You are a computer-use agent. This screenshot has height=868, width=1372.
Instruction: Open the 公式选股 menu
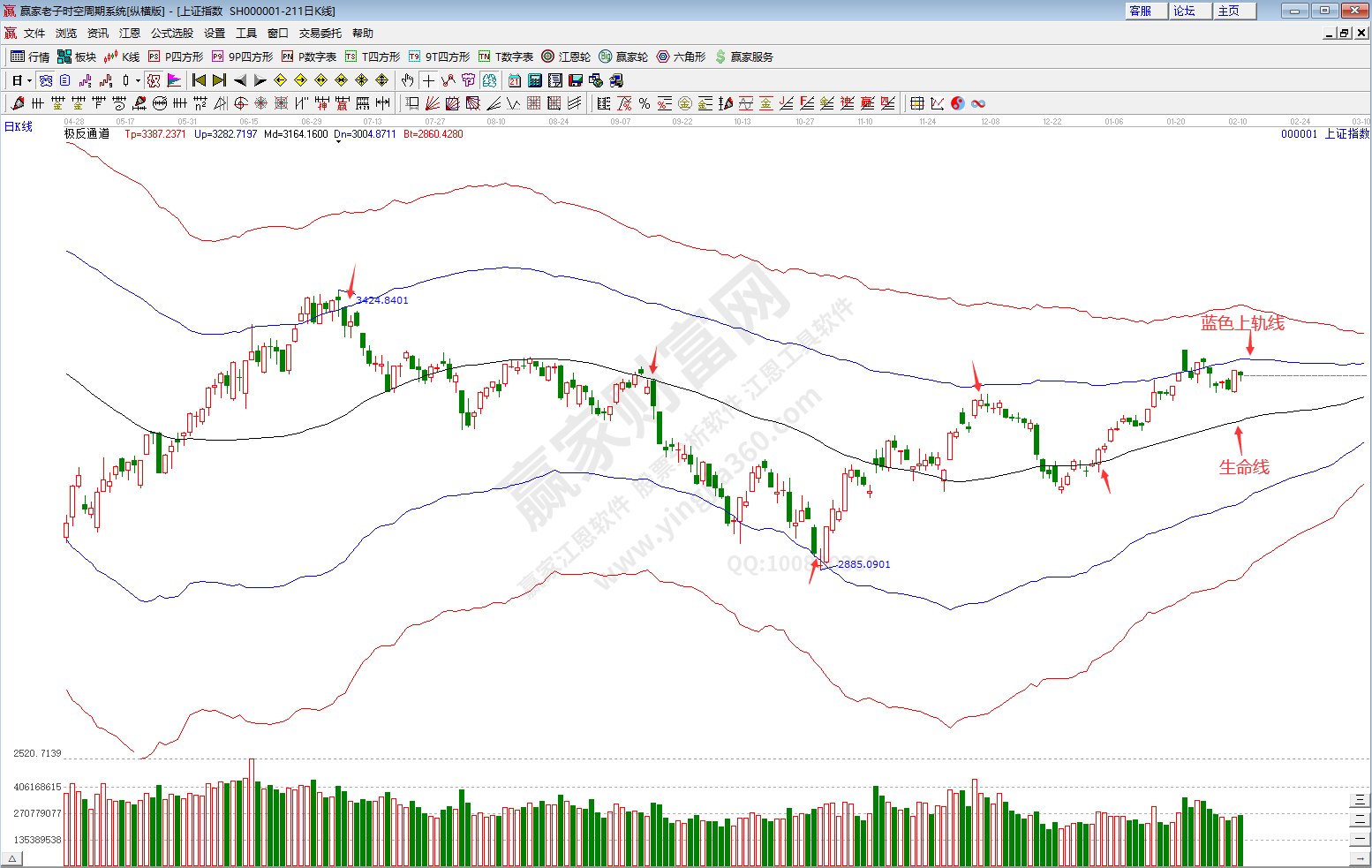point(171,33)
